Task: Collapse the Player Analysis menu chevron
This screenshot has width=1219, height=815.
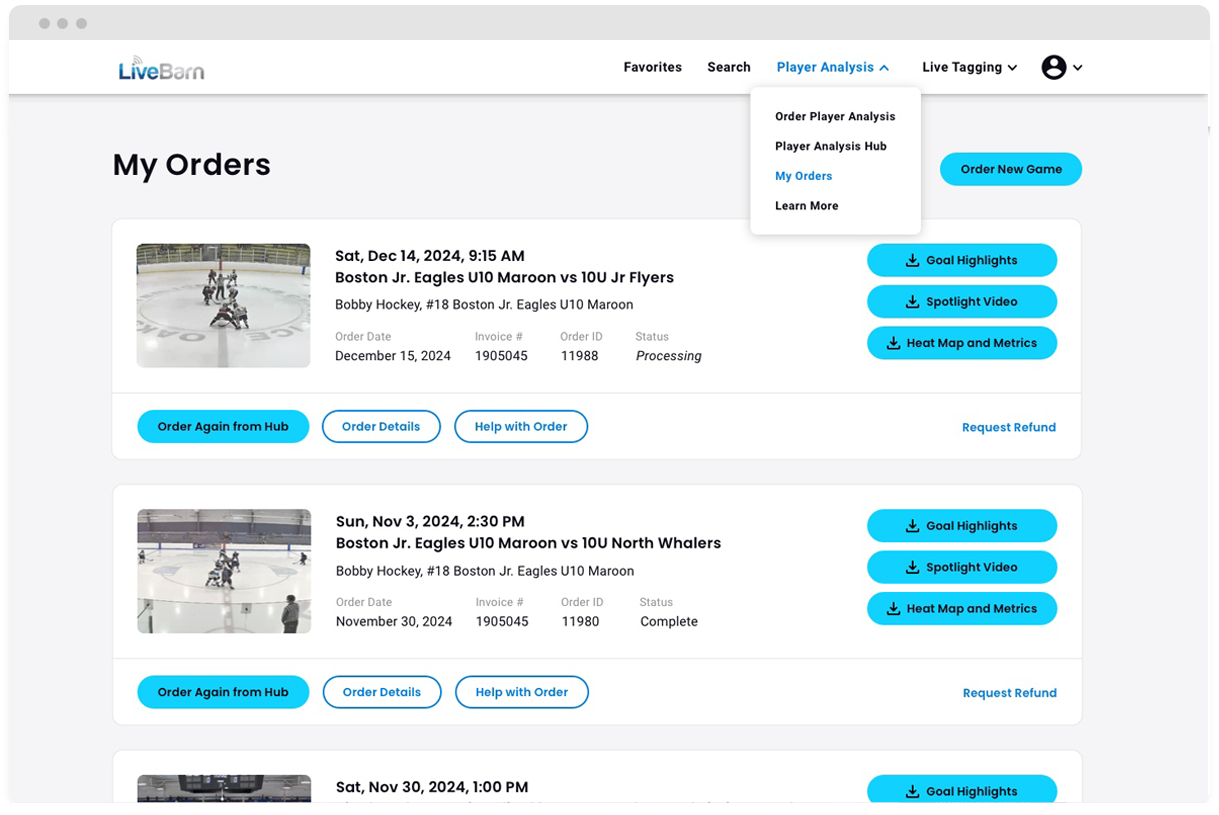Action: (x=885, y=67)
